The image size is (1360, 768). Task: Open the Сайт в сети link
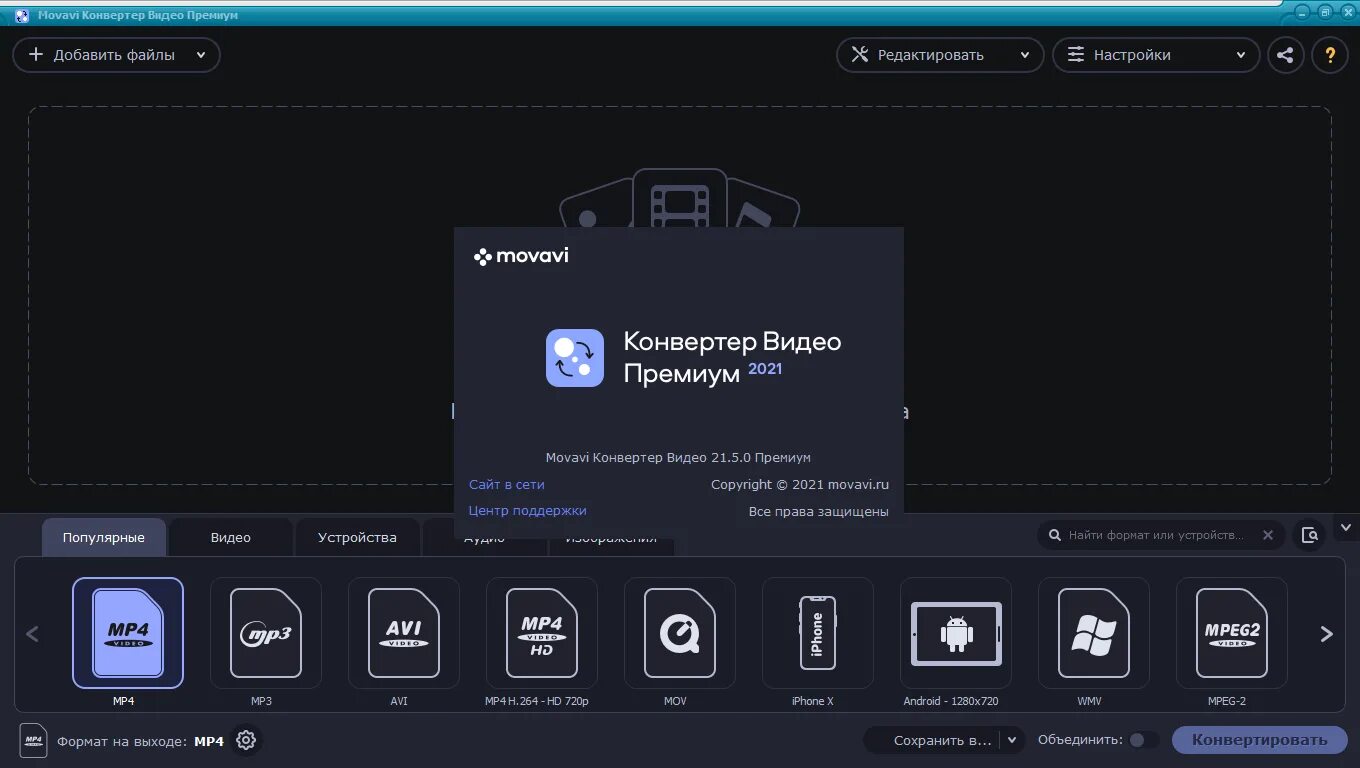(507, 484)
